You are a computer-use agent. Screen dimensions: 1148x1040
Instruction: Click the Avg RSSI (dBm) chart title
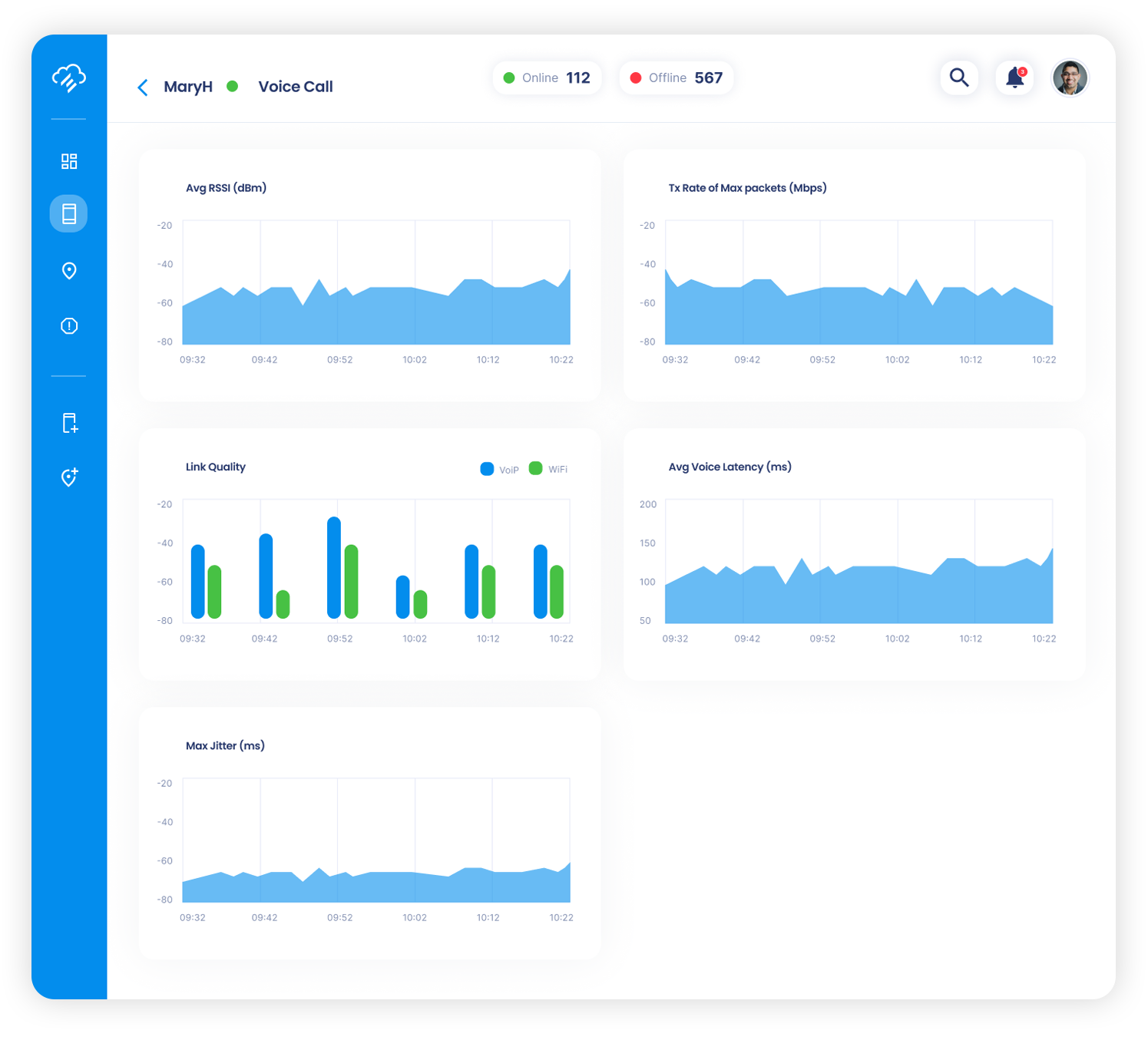click(227, 188)
